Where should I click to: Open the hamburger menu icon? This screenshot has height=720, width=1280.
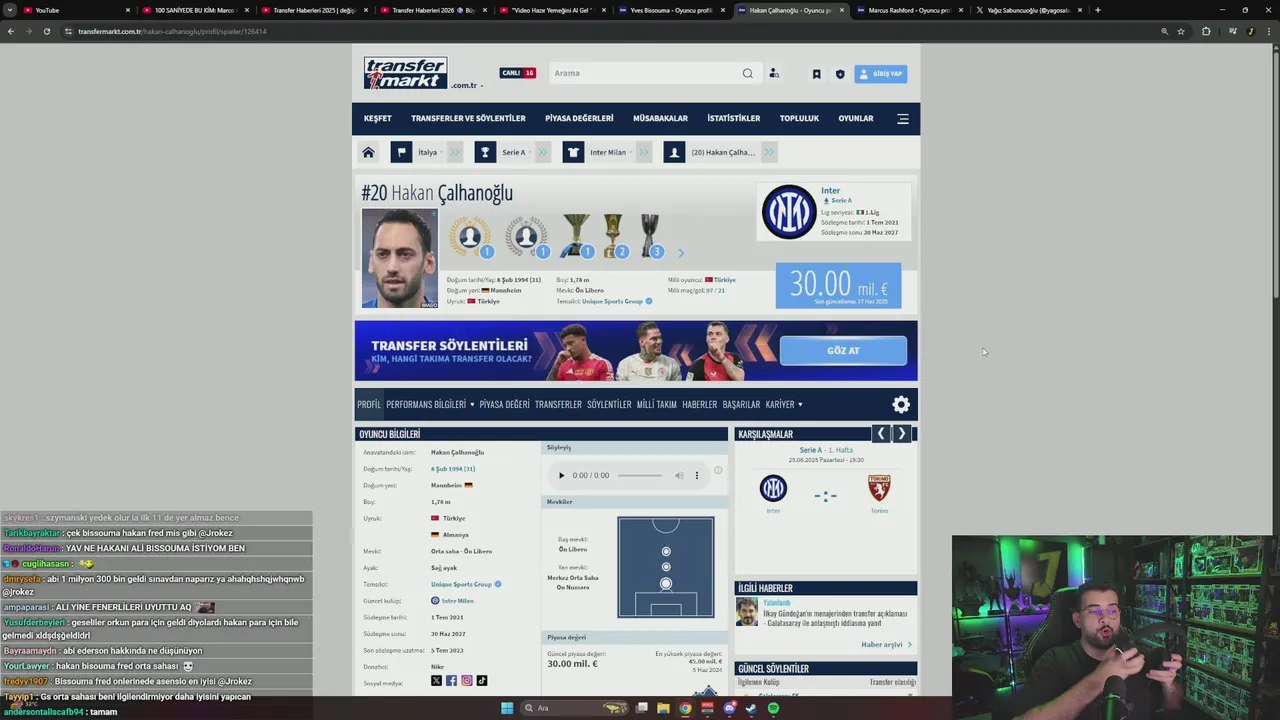(x=903, y=119)
